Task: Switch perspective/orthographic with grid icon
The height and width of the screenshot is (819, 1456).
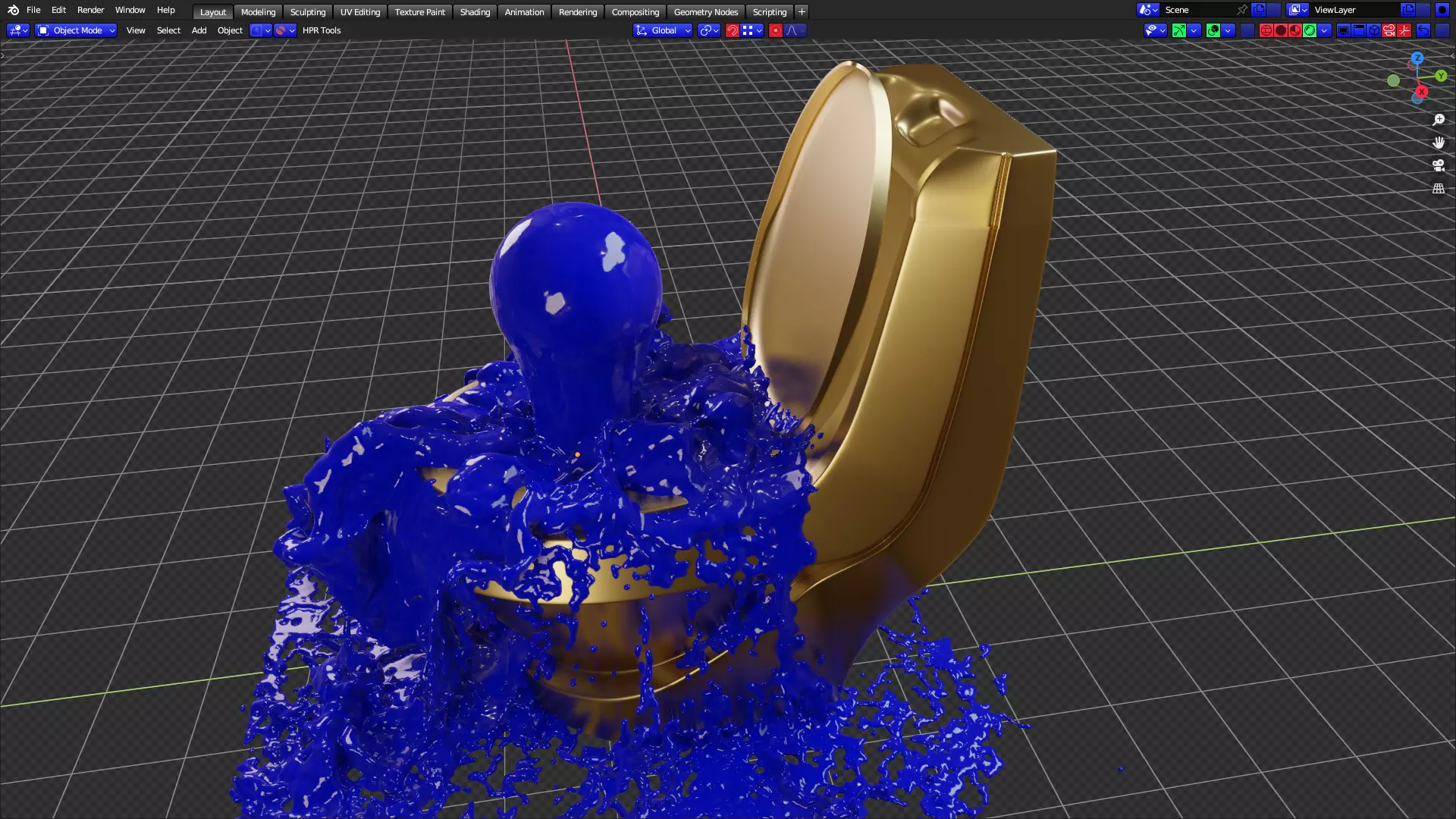Action: tap(1439, 188)
